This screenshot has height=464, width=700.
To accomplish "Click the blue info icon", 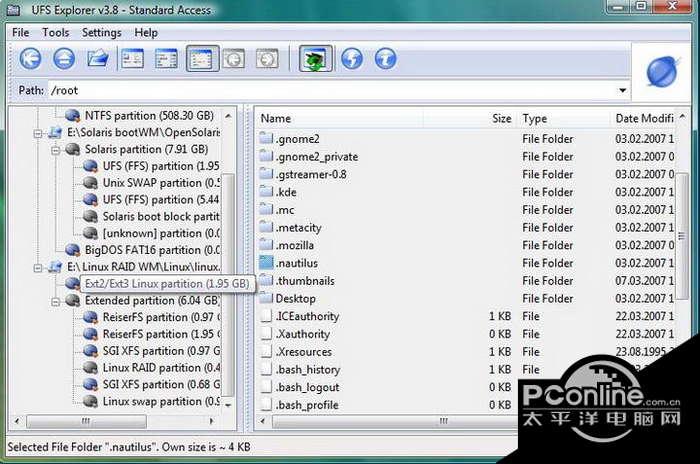I will coord(386,59).
